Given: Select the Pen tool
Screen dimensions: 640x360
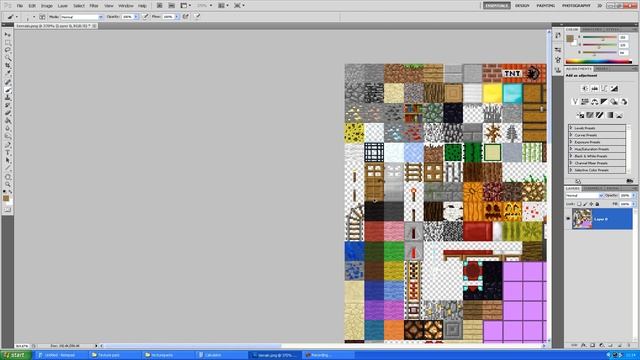Looking at the screenshot, I should (x=7, y=145).
